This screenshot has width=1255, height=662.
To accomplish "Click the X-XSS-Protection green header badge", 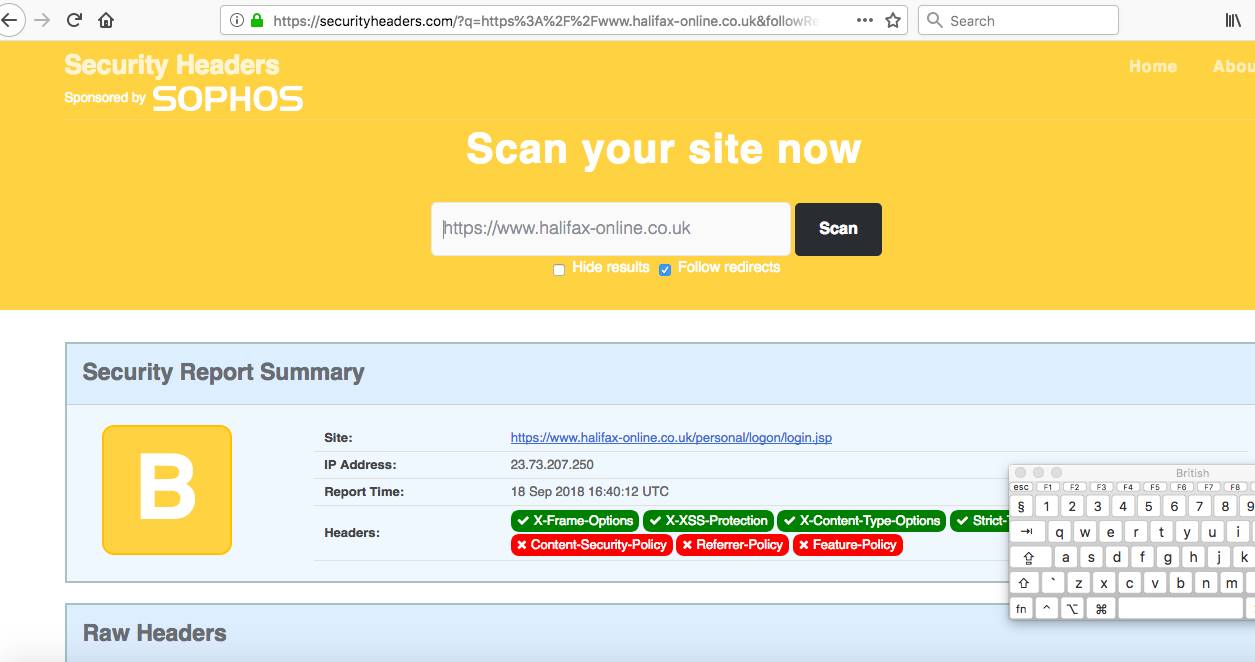I will (x=708, y=521).
